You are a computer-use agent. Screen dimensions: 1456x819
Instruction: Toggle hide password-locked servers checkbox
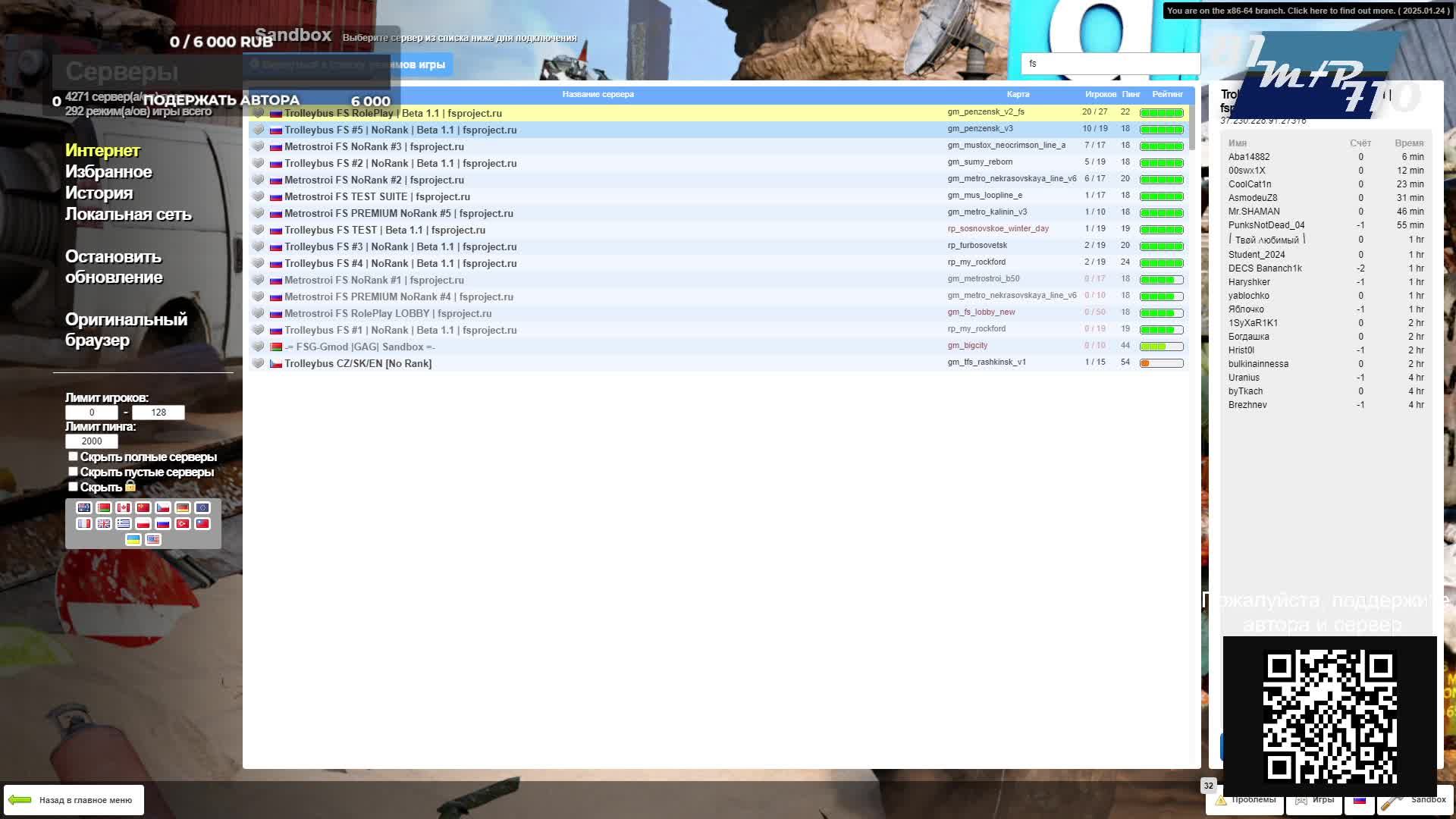pos(73,487)
